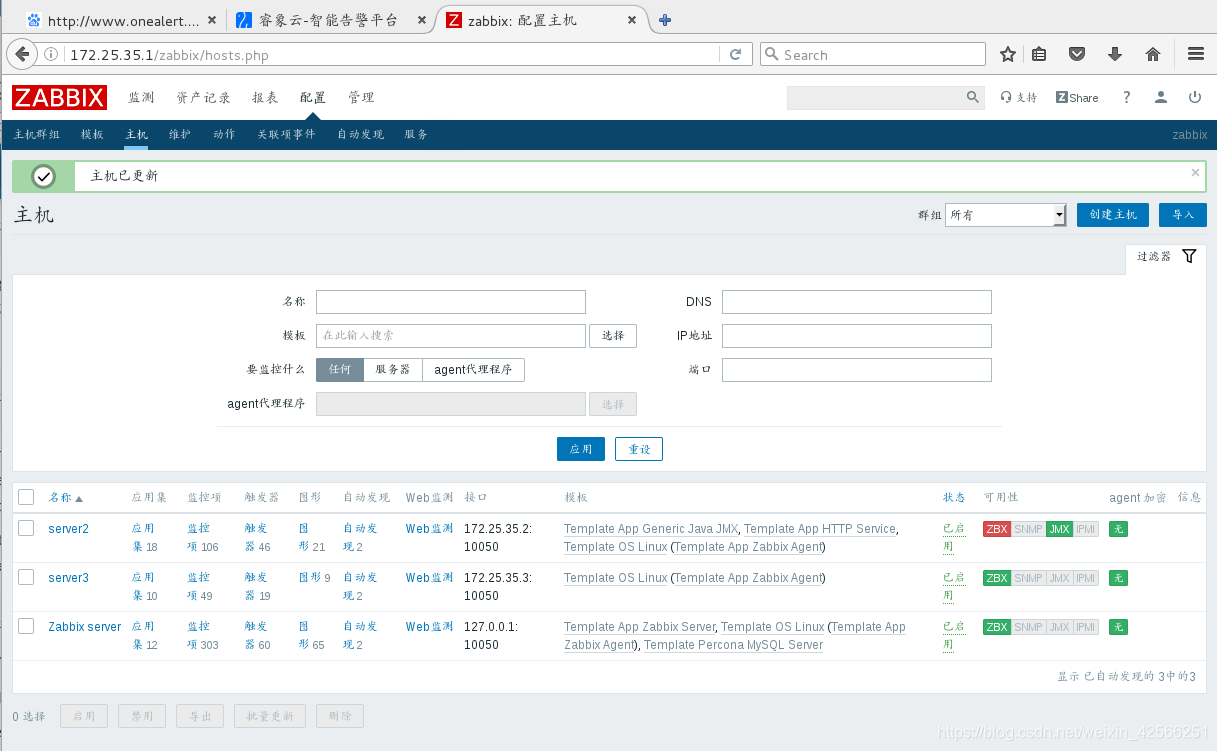Sort hosts by 状态 column
The image size is (1217, 751).
pos(954,497)
